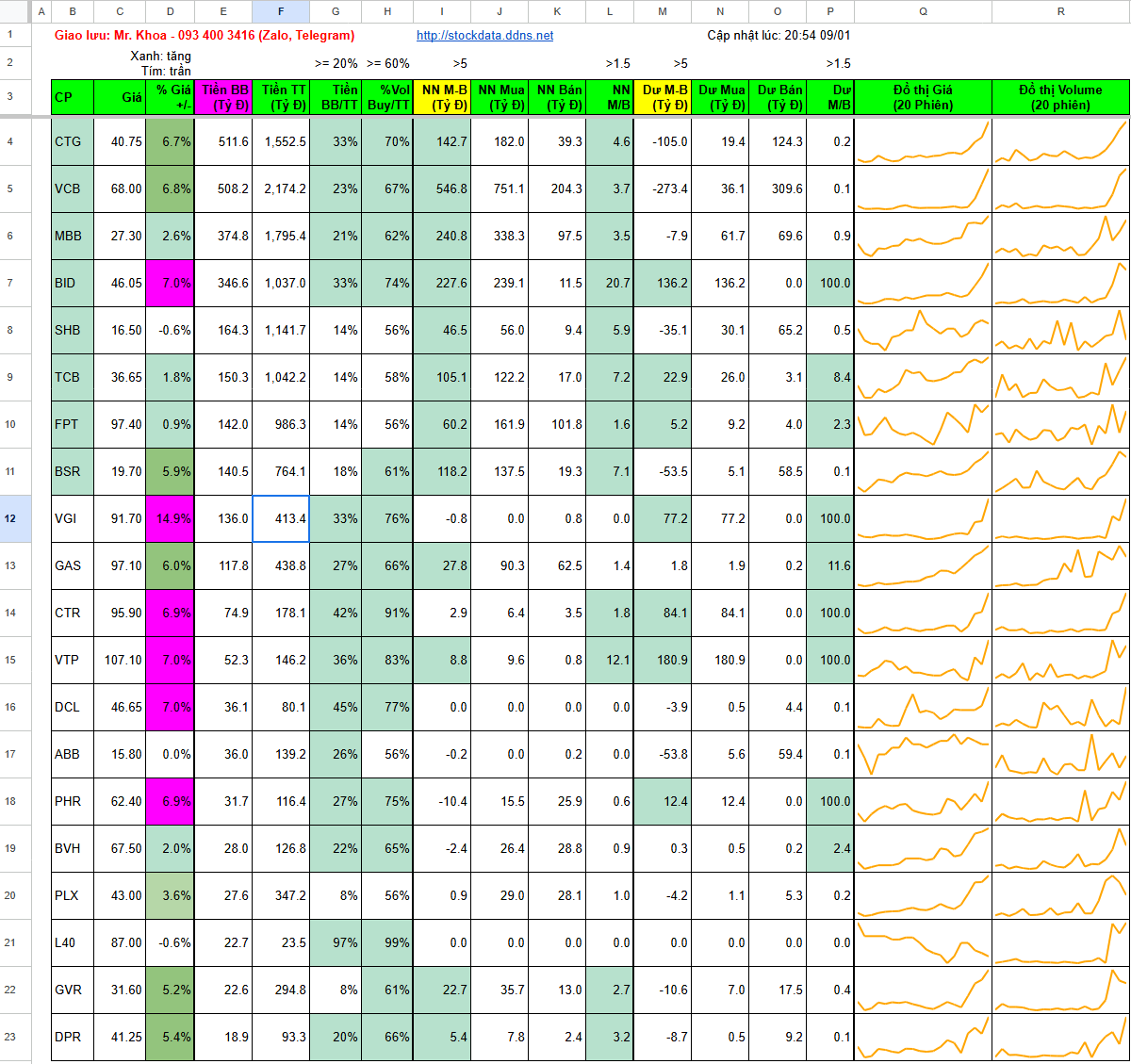Select the GVR ticker cell

(73, 990)
